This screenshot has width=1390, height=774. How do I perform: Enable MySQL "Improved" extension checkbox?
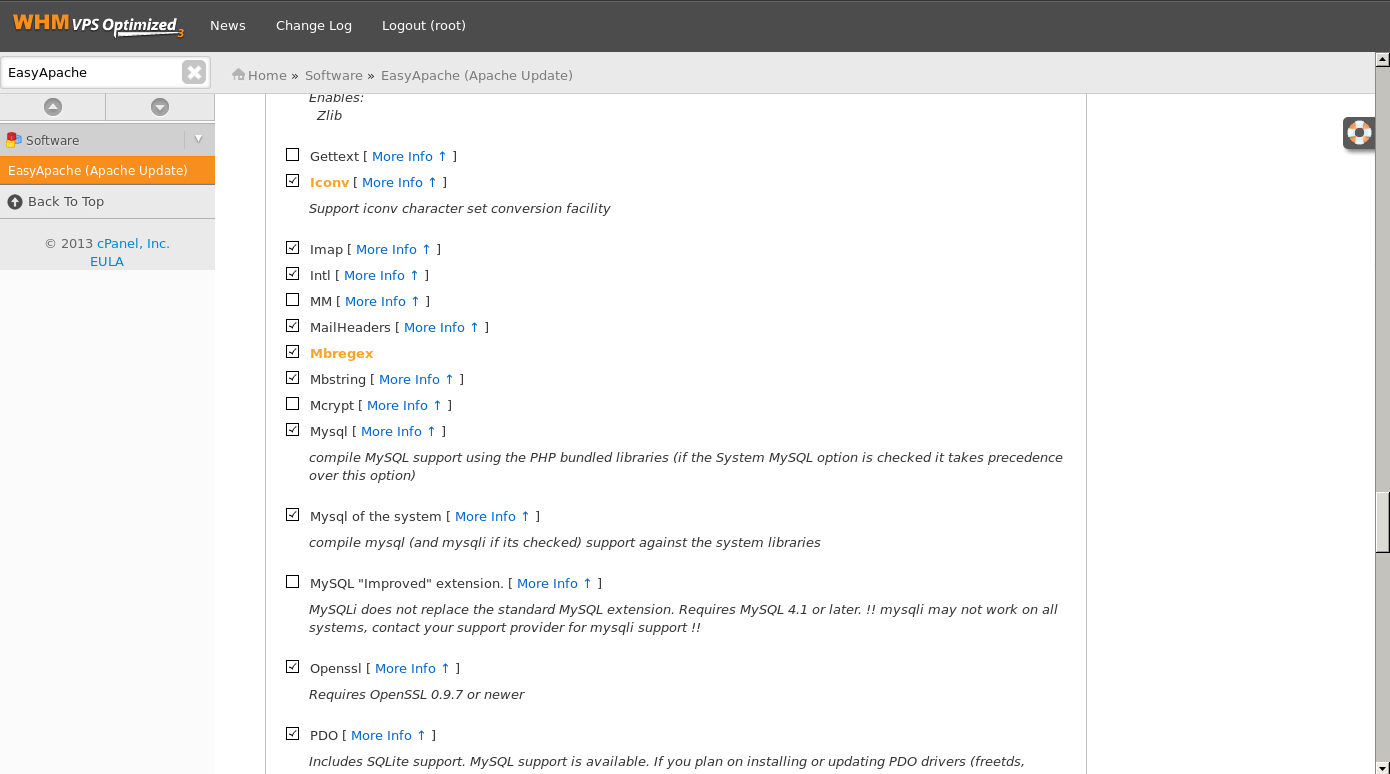tap(292, 582)
